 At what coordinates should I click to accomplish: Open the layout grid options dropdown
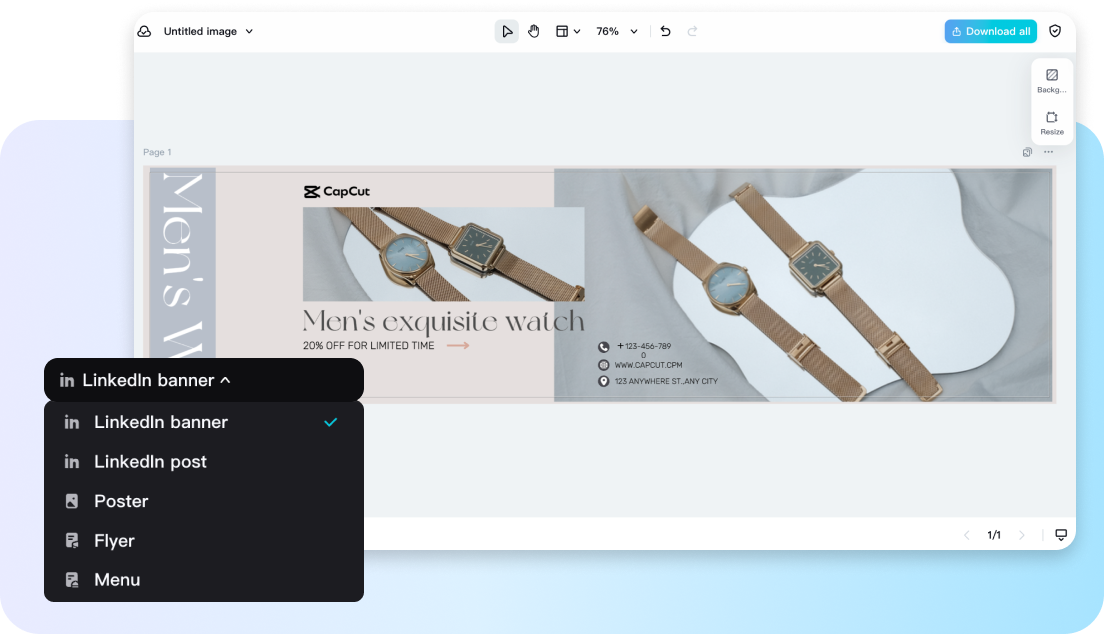(567, 31)
